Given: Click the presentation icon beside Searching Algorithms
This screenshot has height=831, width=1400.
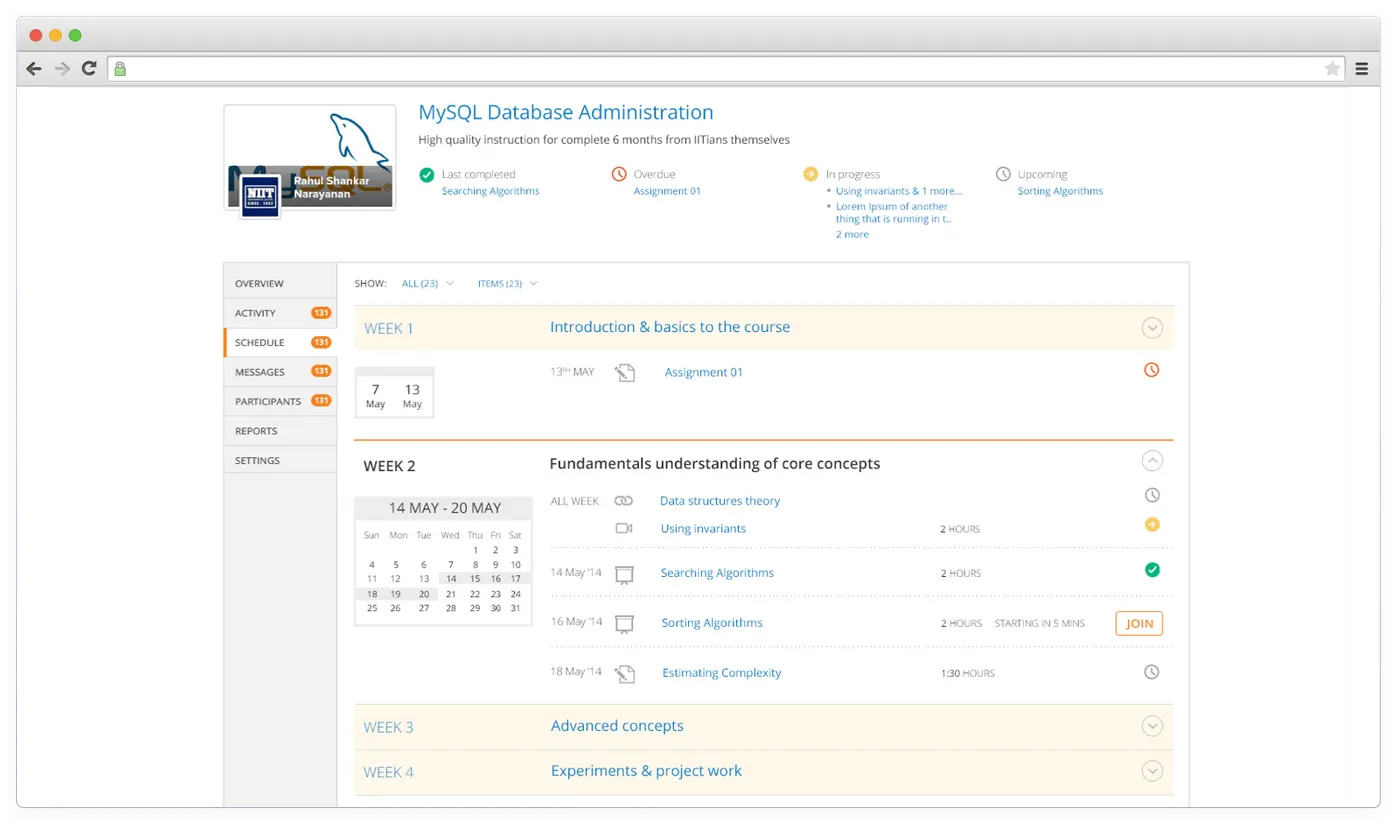Looking at the screenshot, I should click(625, 574).
